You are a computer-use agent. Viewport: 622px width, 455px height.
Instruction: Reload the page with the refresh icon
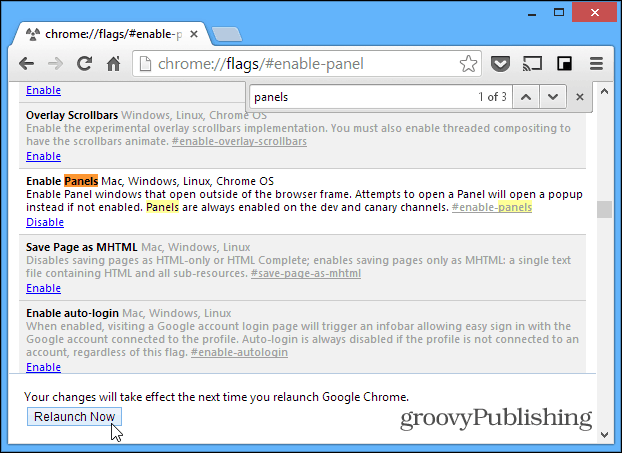coord(84,63)
